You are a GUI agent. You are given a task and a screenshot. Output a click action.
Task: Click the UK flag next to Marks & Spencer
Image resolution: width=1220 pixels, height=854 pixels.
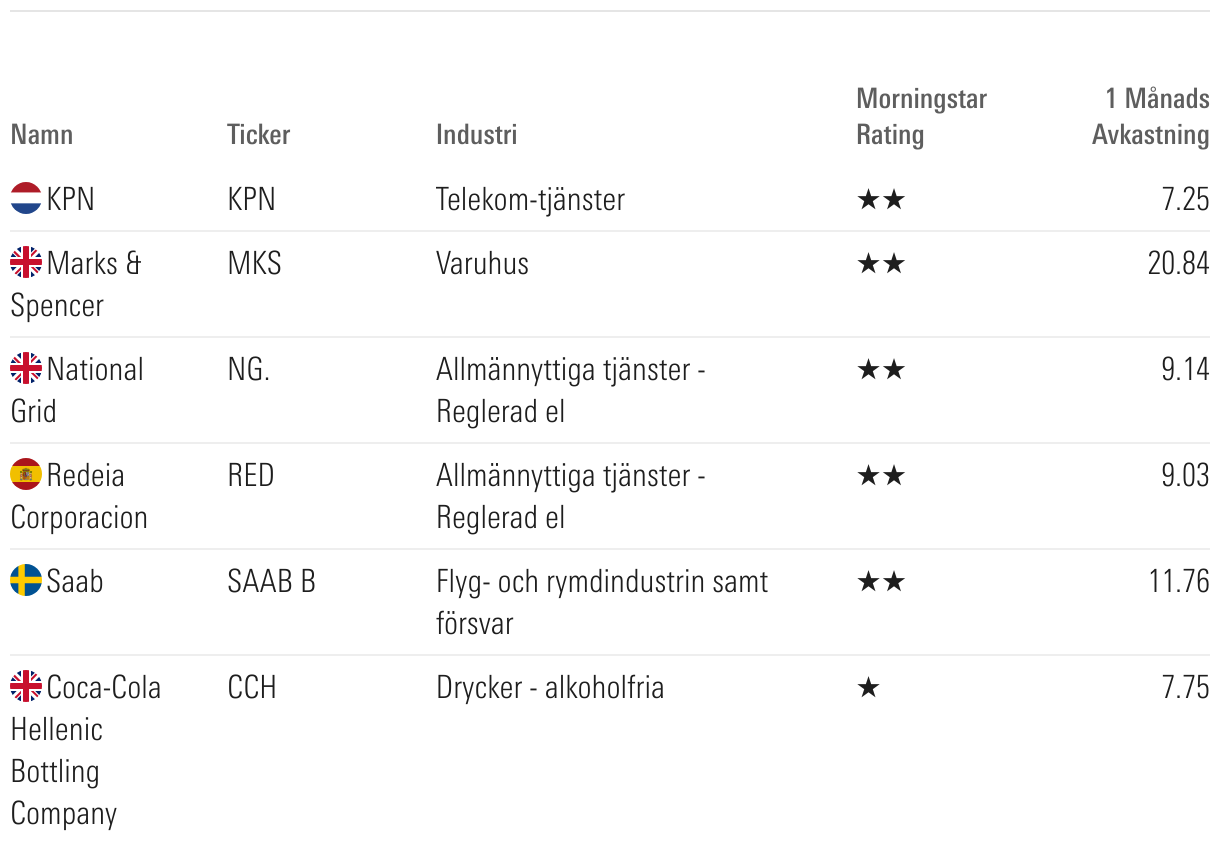[x=26, y=262]
